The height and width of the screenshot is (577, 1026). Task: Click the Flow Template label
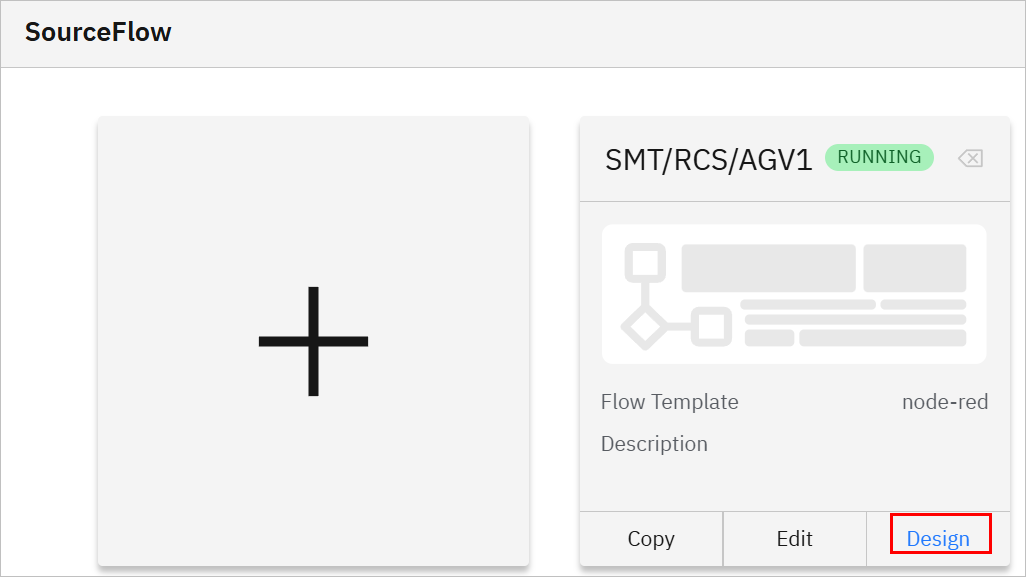(669, 402)
